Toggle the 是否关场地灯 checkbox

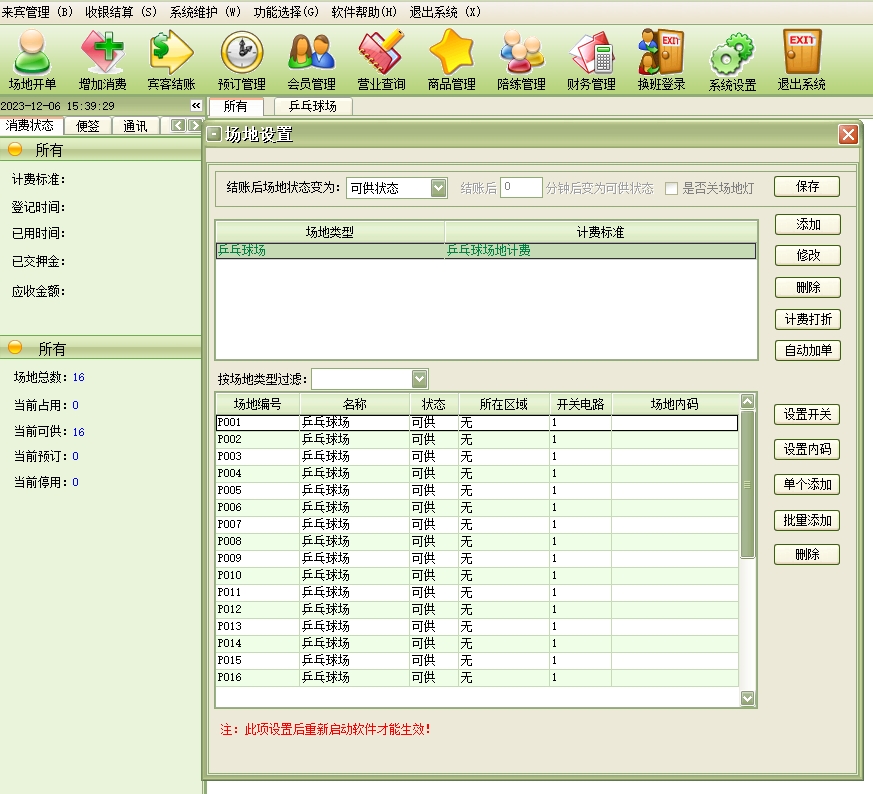pyautogui.click(x=672, y=188)
